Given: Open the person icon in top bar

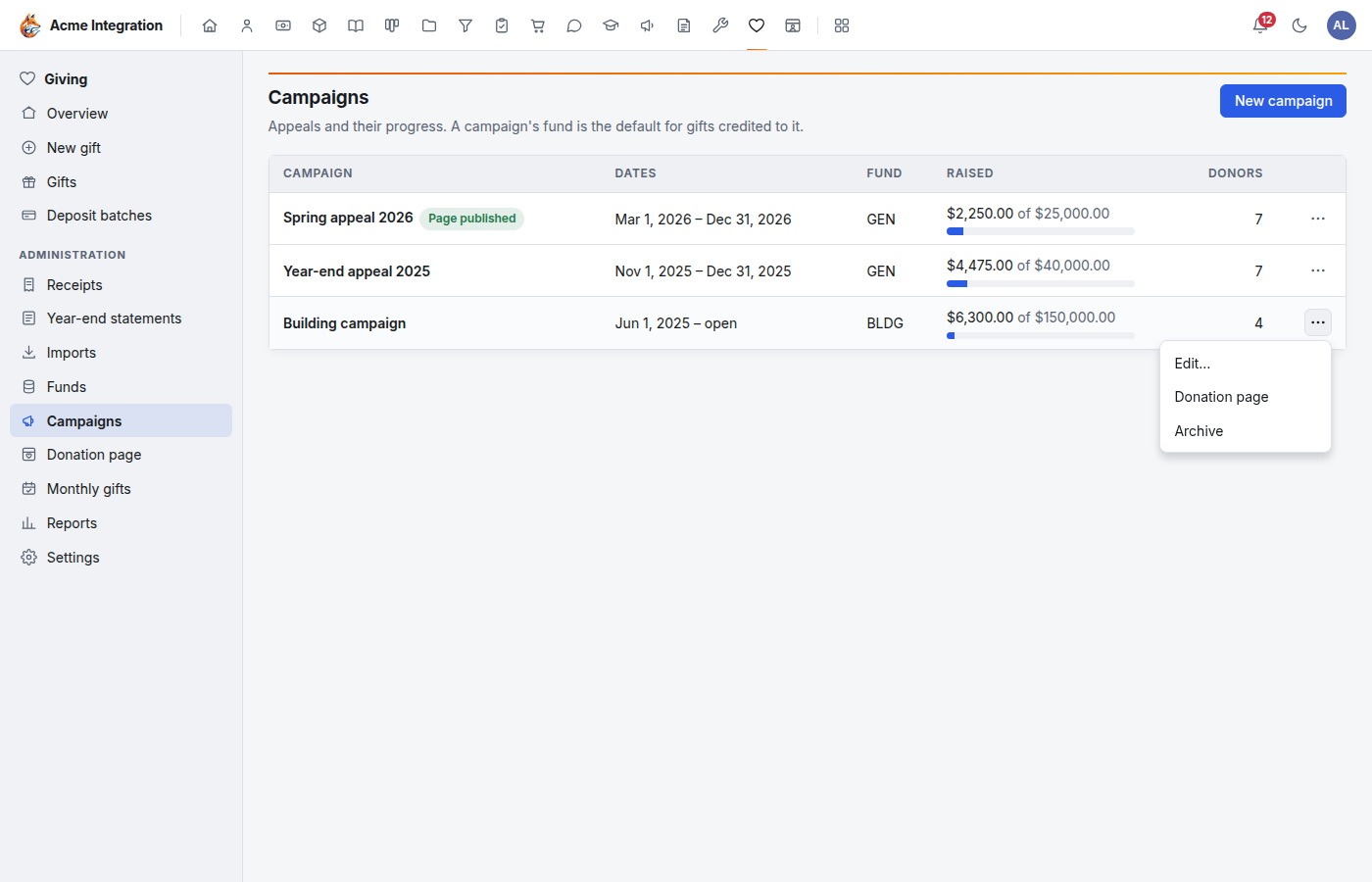Looking at the screenshot, I should click(247, 25).
